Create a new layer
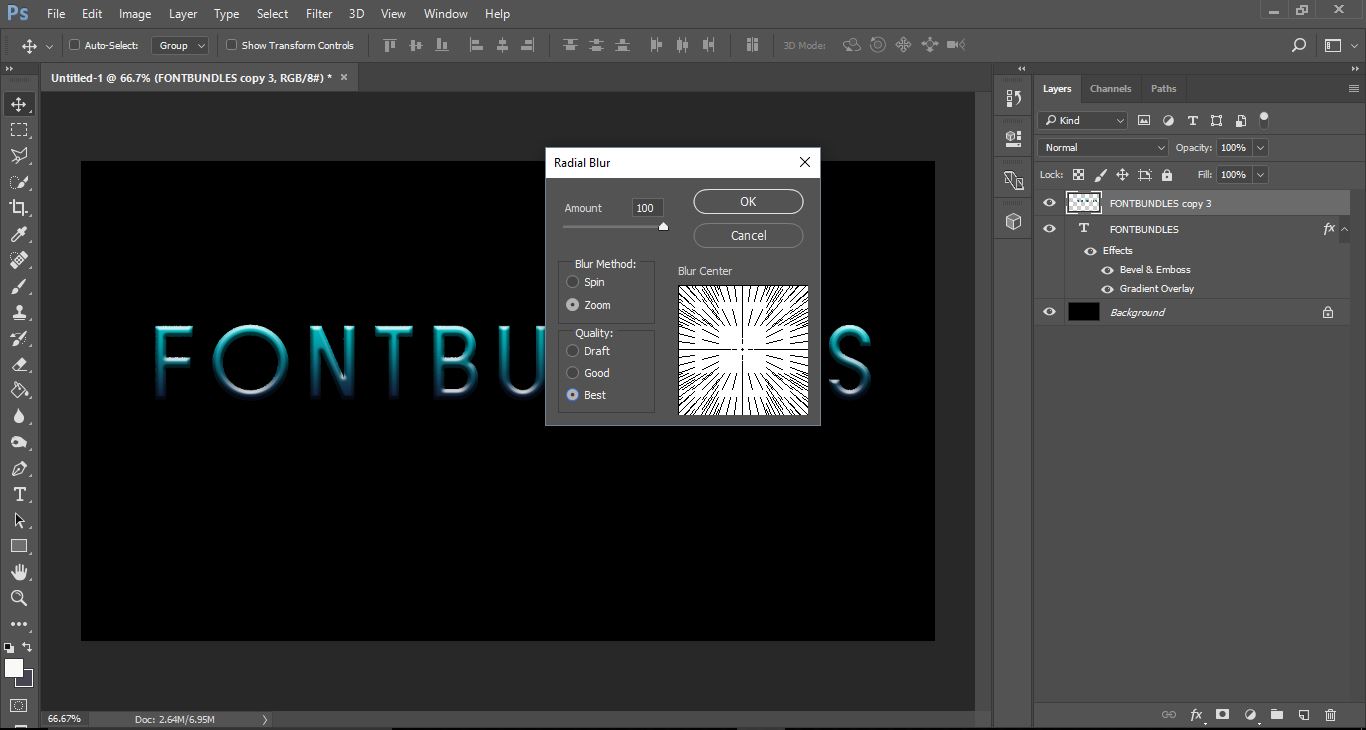Viewport: 1366px width, 730px height. coord(1304,715)
